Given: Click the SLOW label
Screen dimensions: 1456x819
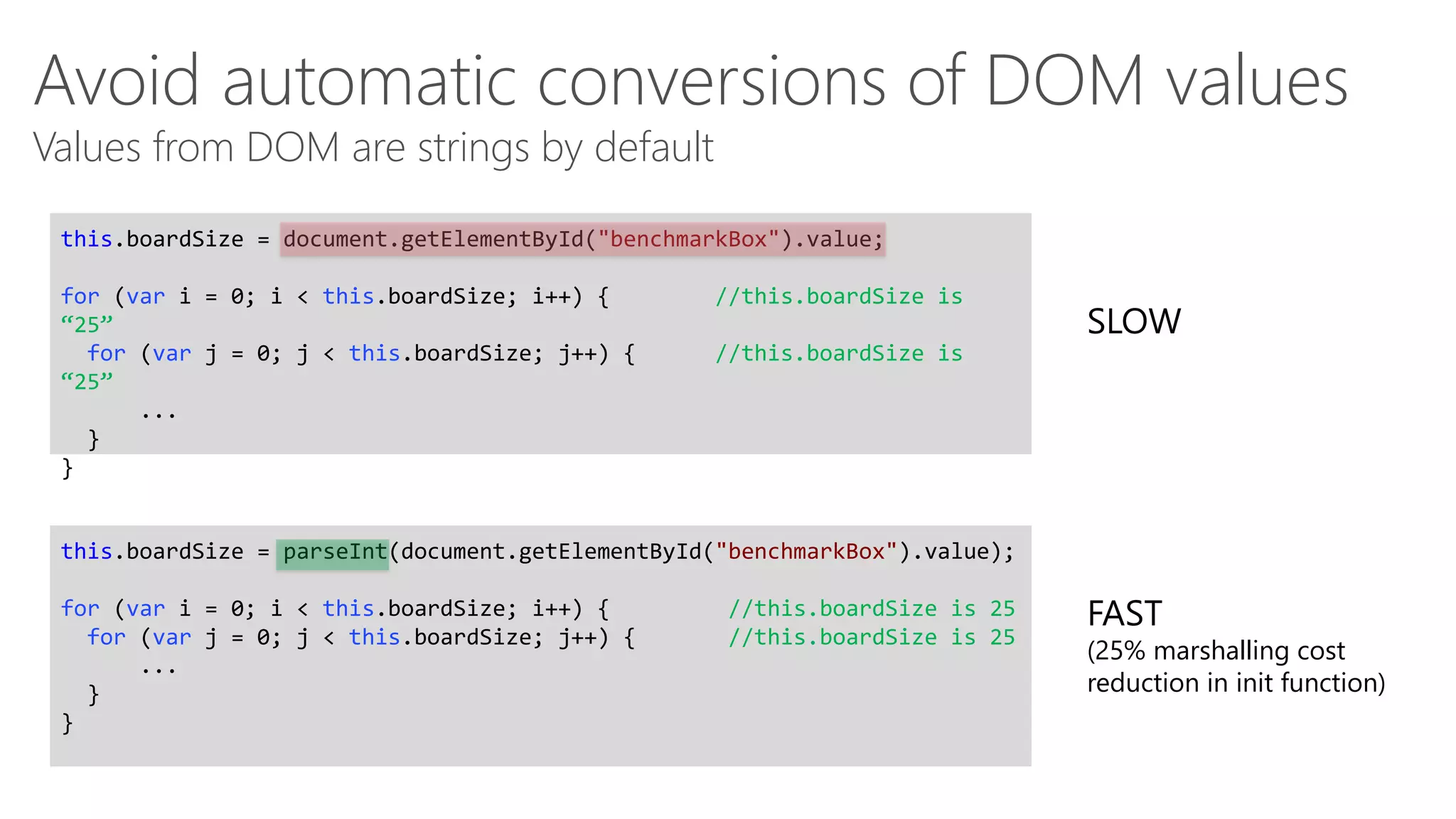Looking at the screenshot, I should 1134,321.
